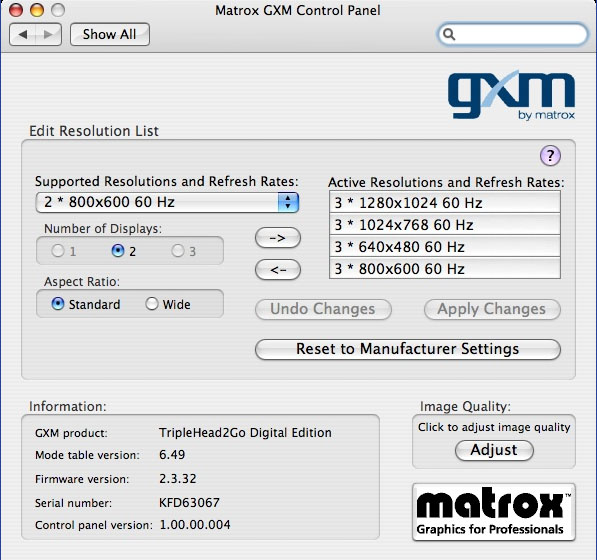The height and width of the screenshot is (560, 597).
Task: Click the back navigation arrow
Action: coord(22,35)
